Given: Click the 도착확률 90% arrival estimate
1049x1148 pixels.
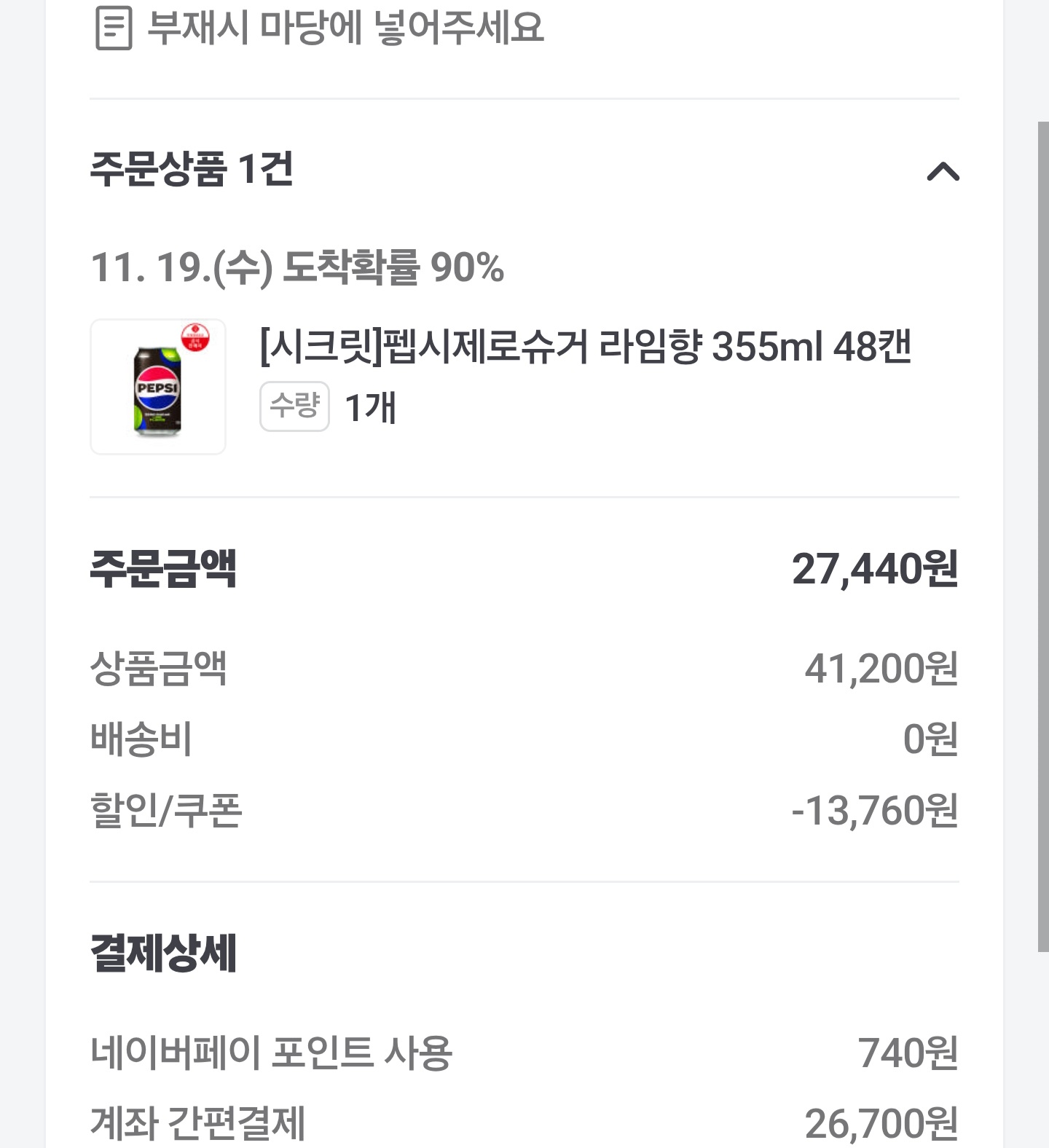Looking at the screenshot, I should 297,267.
